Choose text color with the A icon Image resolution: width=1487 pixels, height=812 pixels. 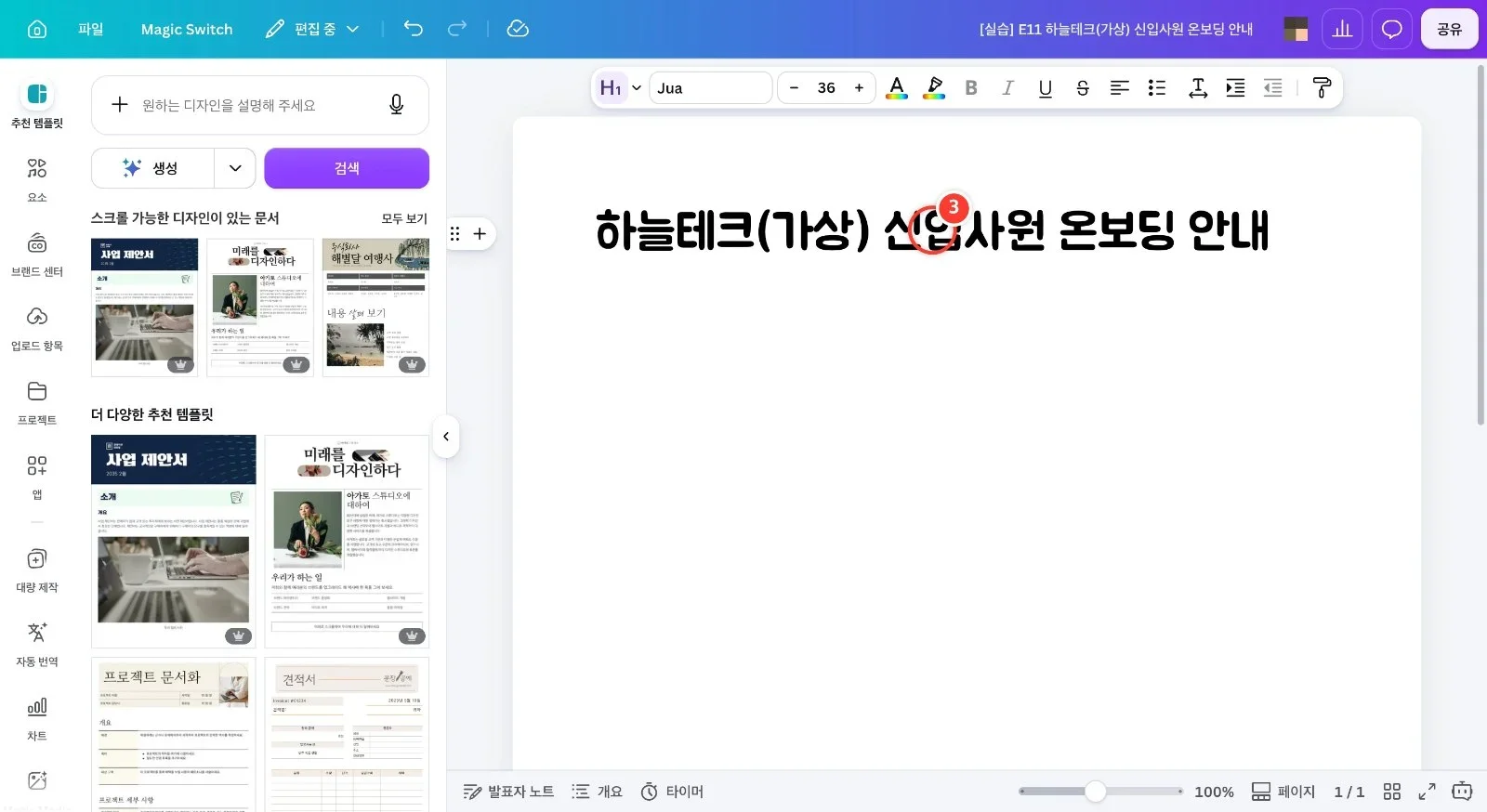coord(897,88)
